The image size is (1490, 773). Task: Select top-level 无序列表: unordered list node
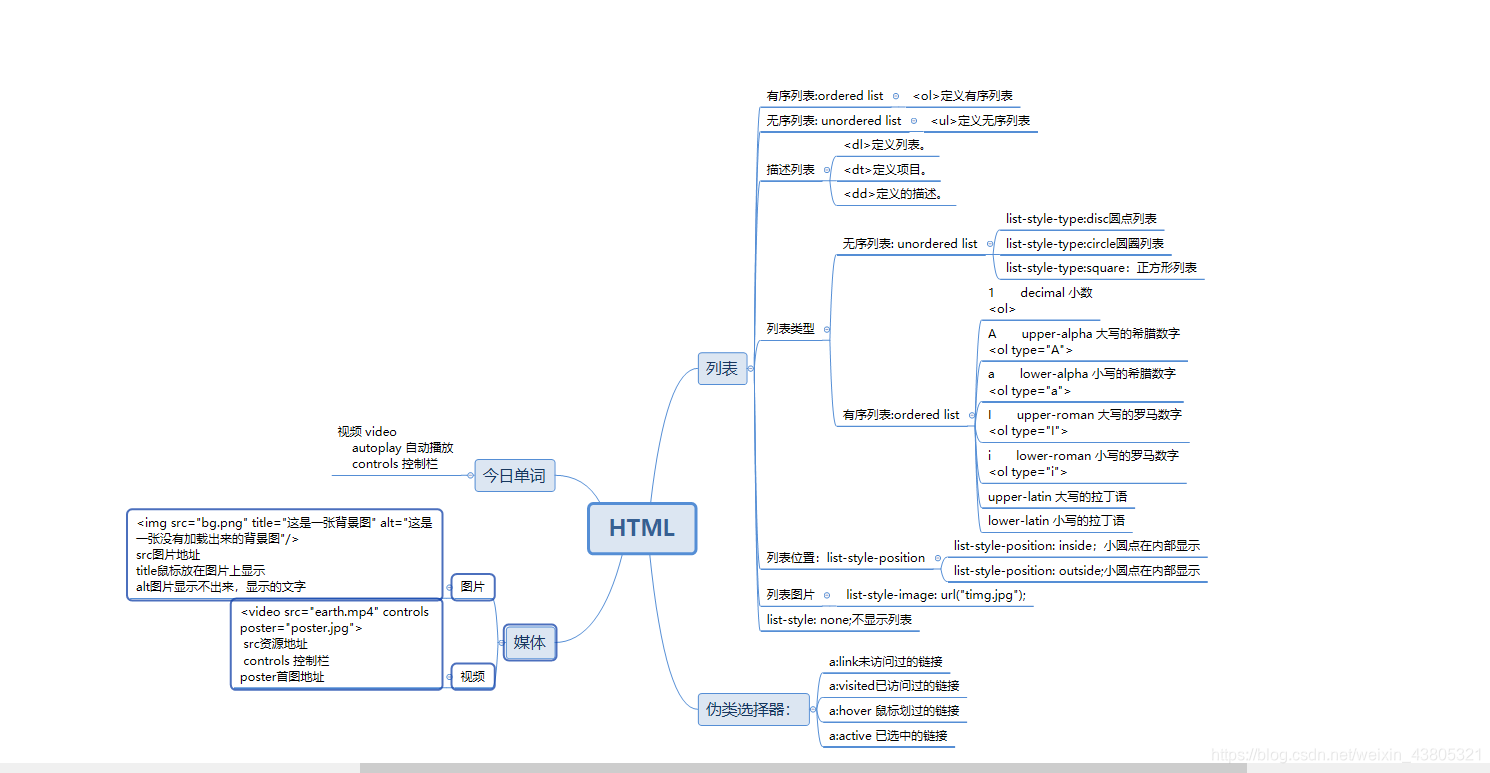tap(834, 121)
